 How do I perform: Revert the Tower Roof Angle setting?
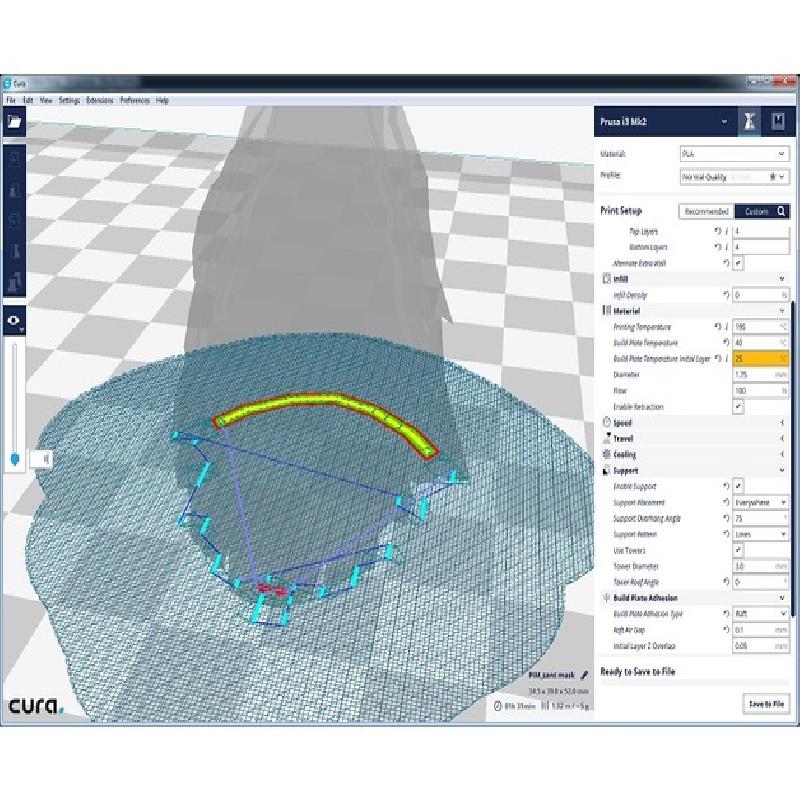click(726, 582)
